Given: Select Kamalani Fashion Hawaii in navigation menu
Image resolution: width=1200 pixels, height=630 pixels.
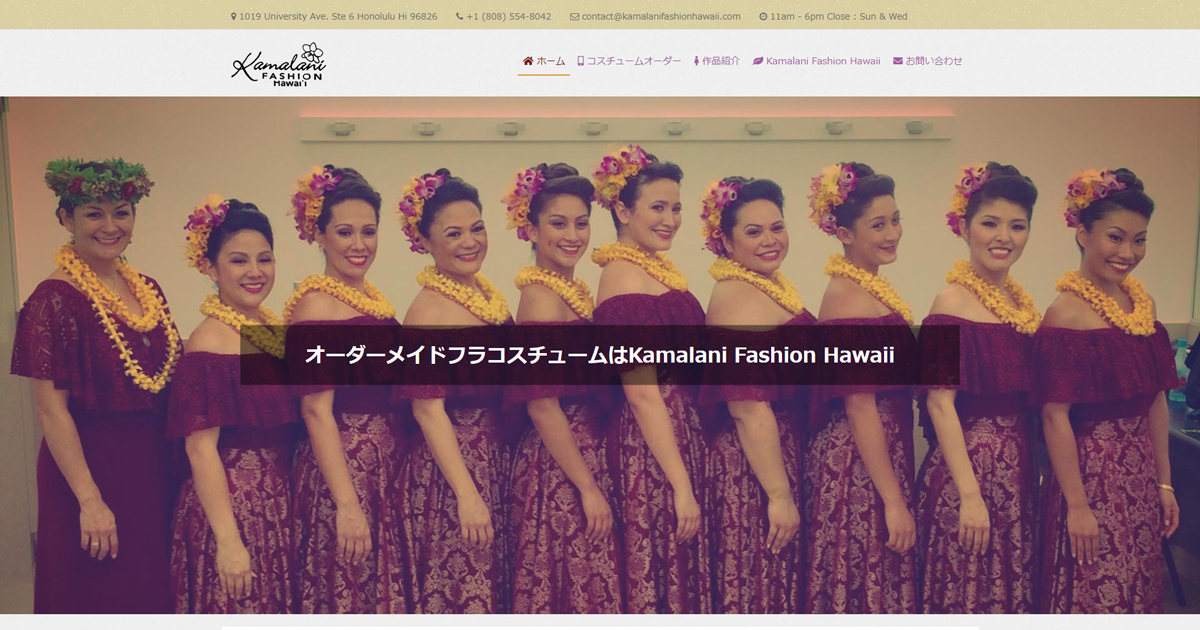Looking at the screenshot, I should point(823,61).
